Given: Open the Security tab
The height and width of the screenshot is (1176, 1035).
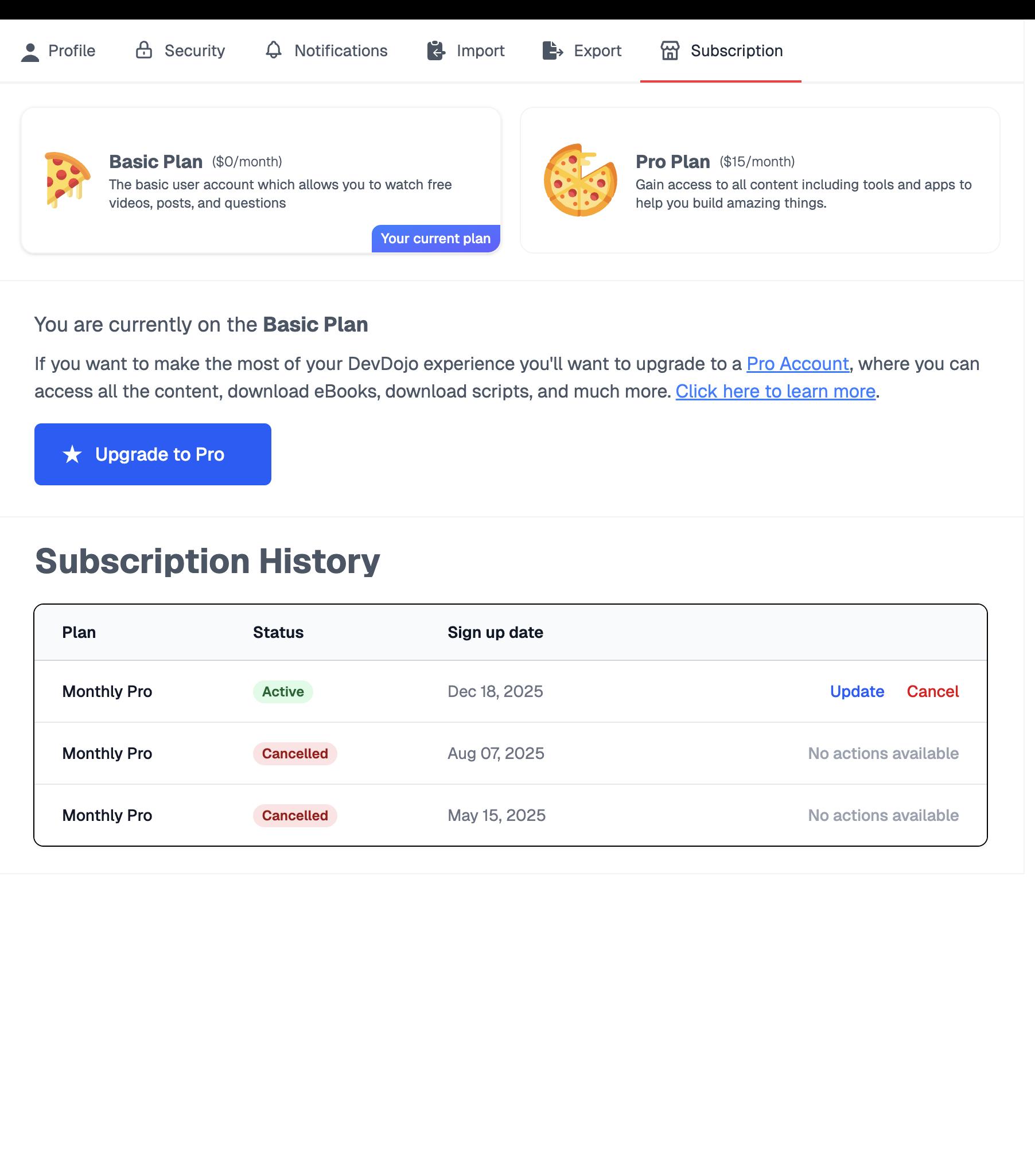Looking at the screenshot, I should pos(194,50).
